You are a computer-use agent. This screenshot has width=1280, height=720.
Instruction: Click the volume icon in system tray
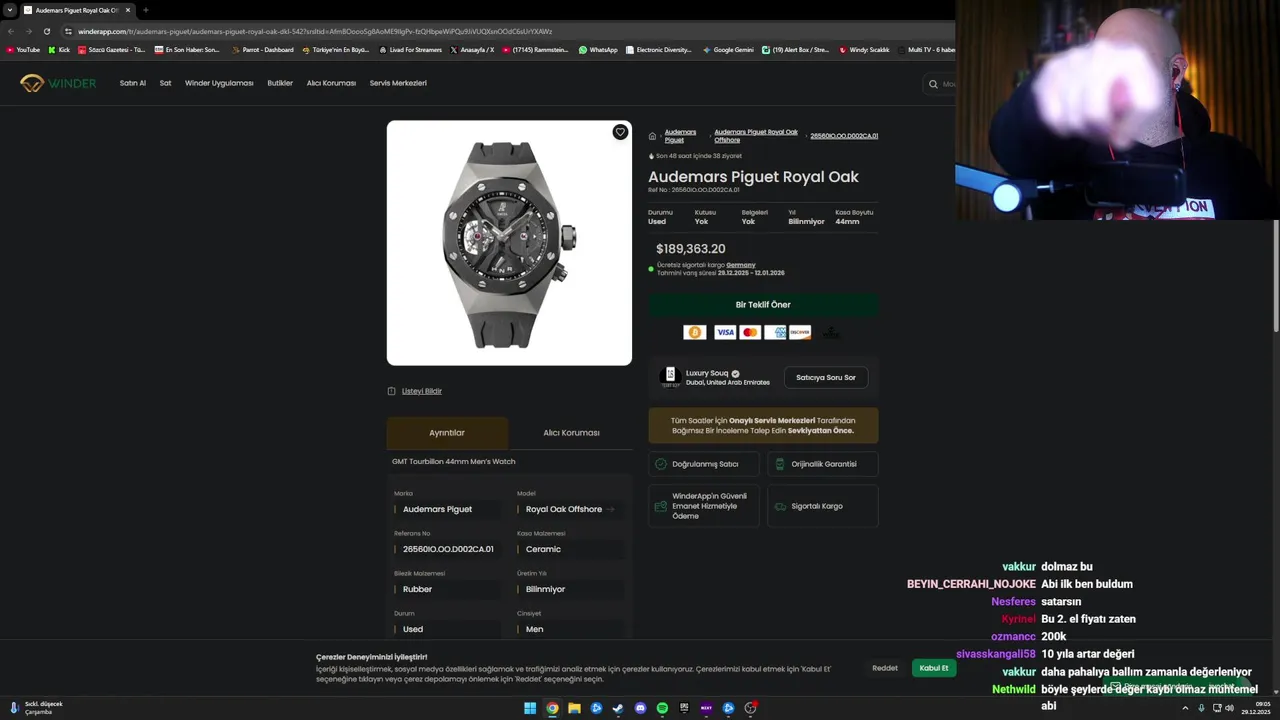[1229, 708]
